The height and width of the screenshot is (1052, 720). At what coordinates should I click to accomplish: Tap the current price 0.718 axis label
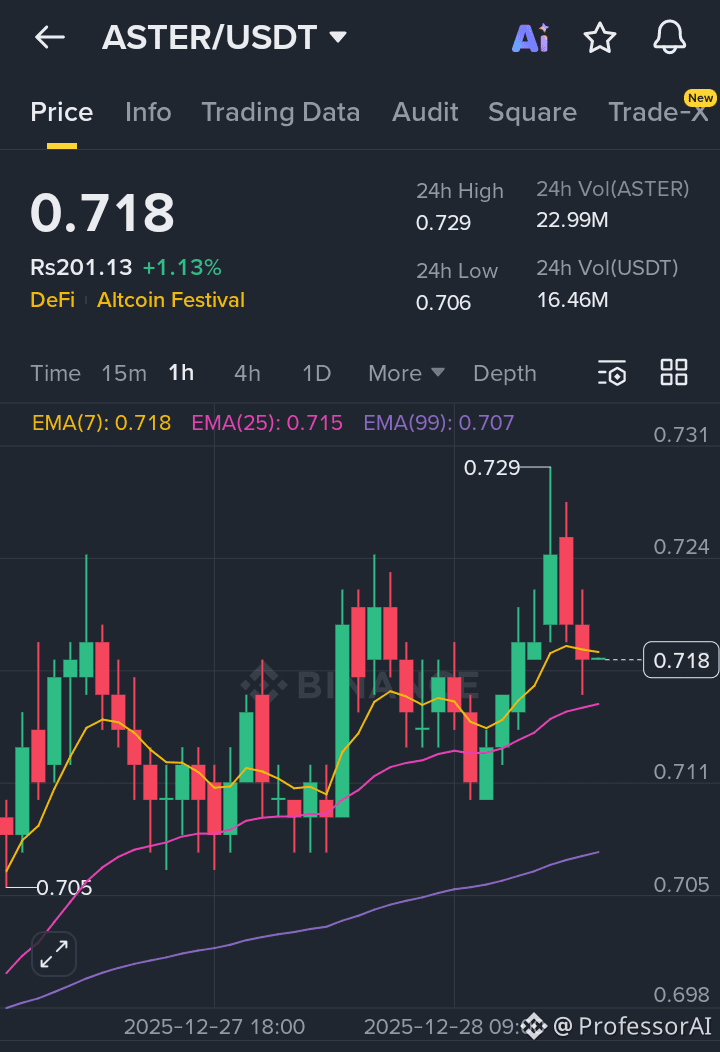pos(681,660)
